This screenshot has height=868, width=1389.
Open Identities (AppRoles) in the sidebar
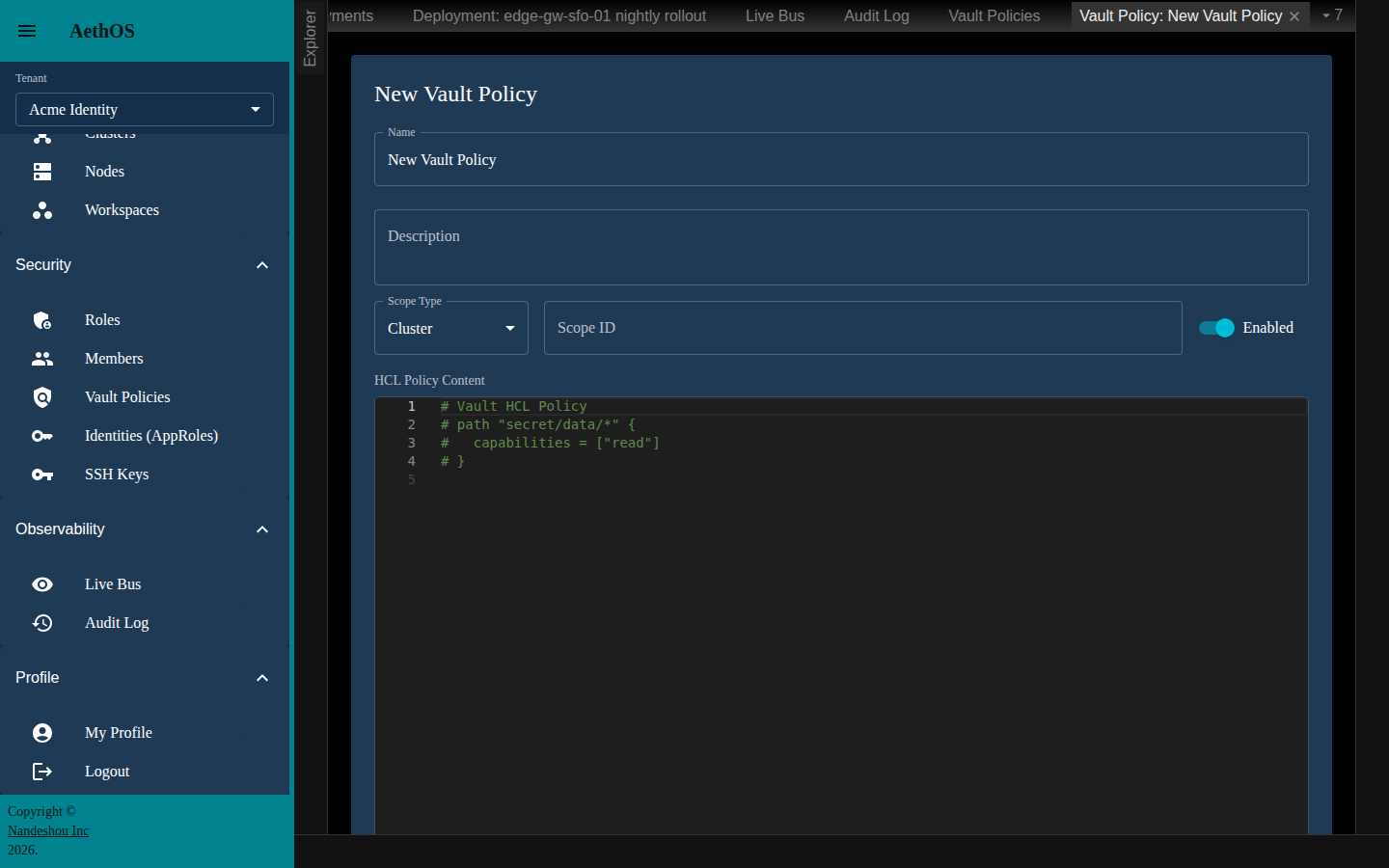(145, 436)
